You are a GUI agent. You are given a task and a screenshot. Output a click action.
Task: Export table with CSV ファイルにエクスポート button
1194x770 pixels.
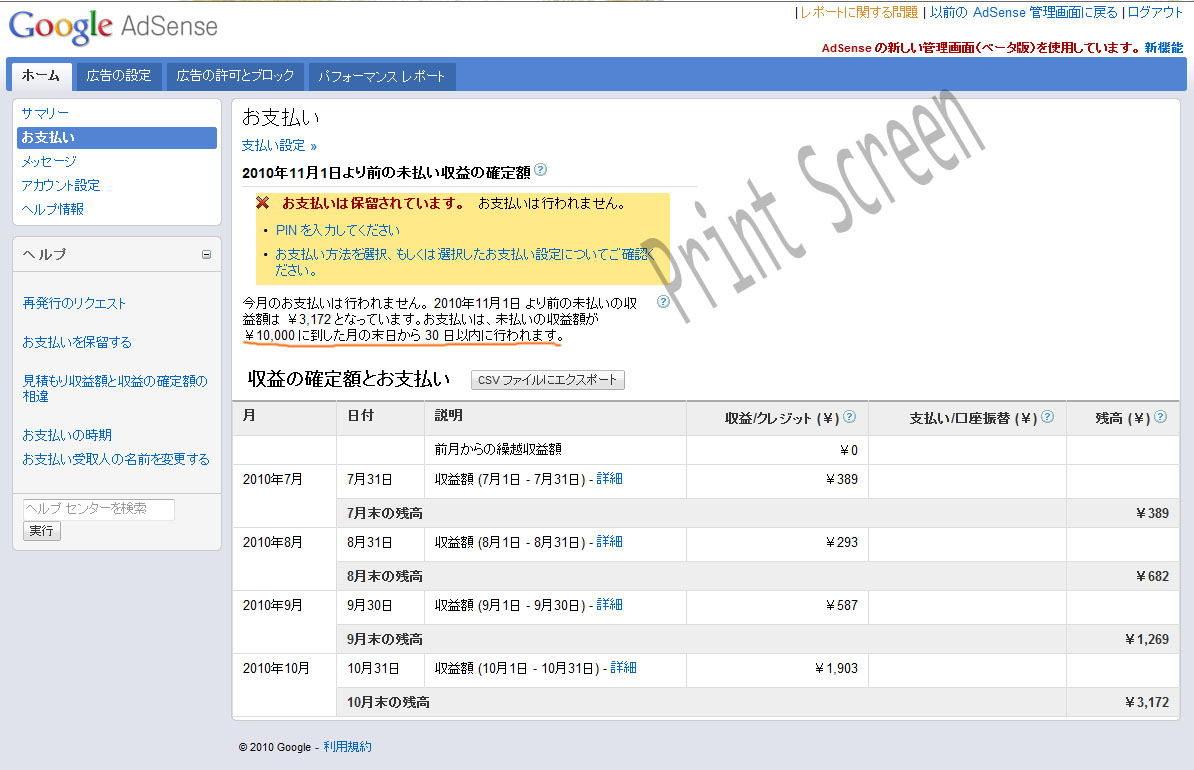click(548, 380)
